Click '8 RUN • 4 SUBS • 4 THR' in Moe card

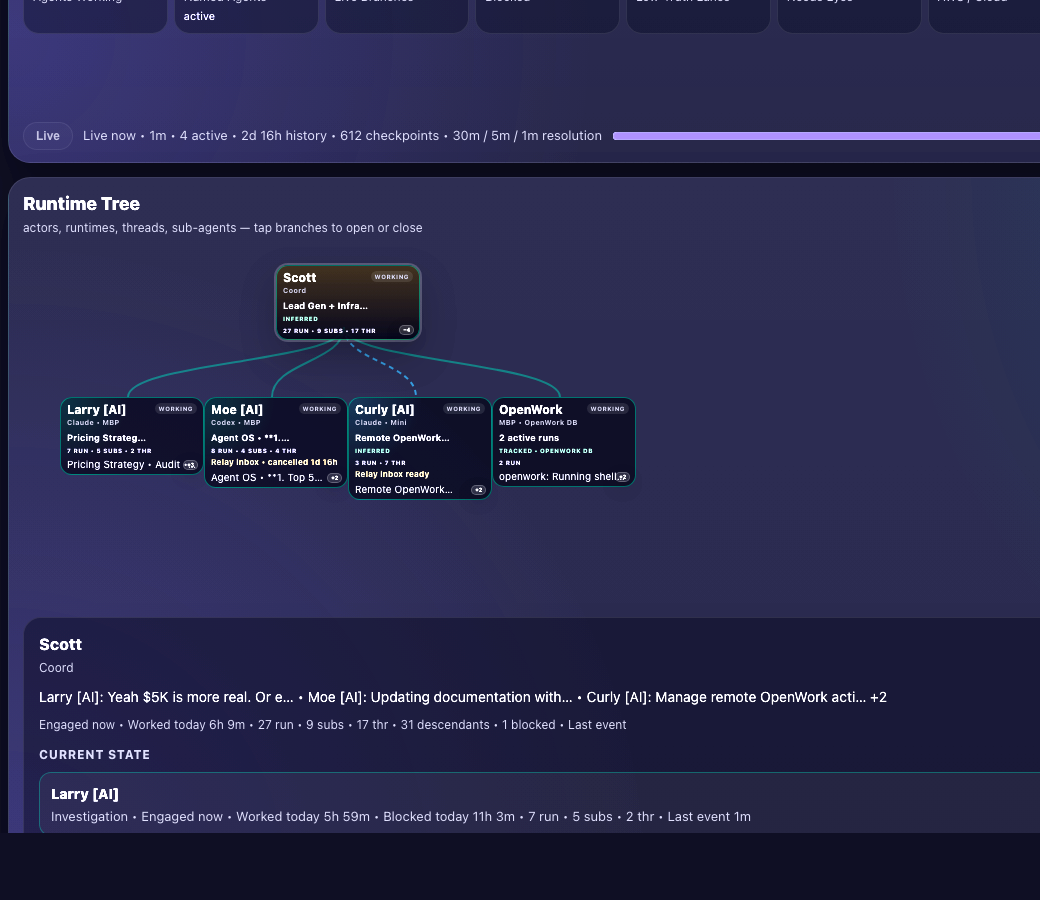pyautogui.click(x=253, y=451)
